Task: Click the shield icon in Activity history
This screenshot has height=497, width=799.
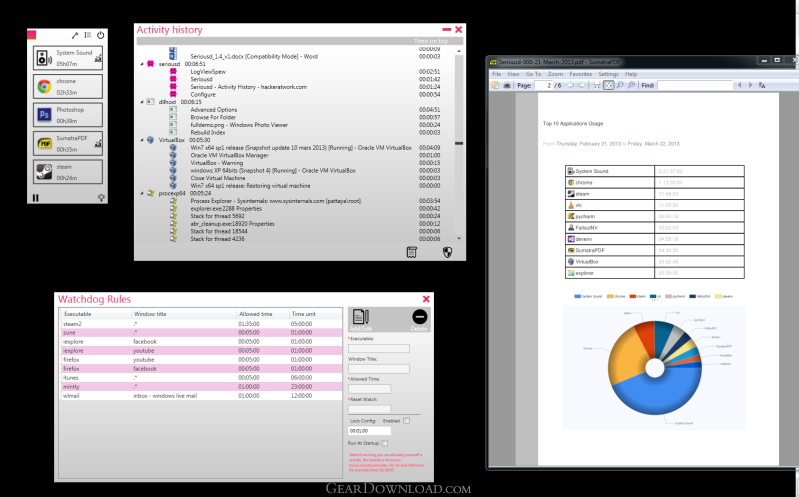Action: (x=447, y=252)
